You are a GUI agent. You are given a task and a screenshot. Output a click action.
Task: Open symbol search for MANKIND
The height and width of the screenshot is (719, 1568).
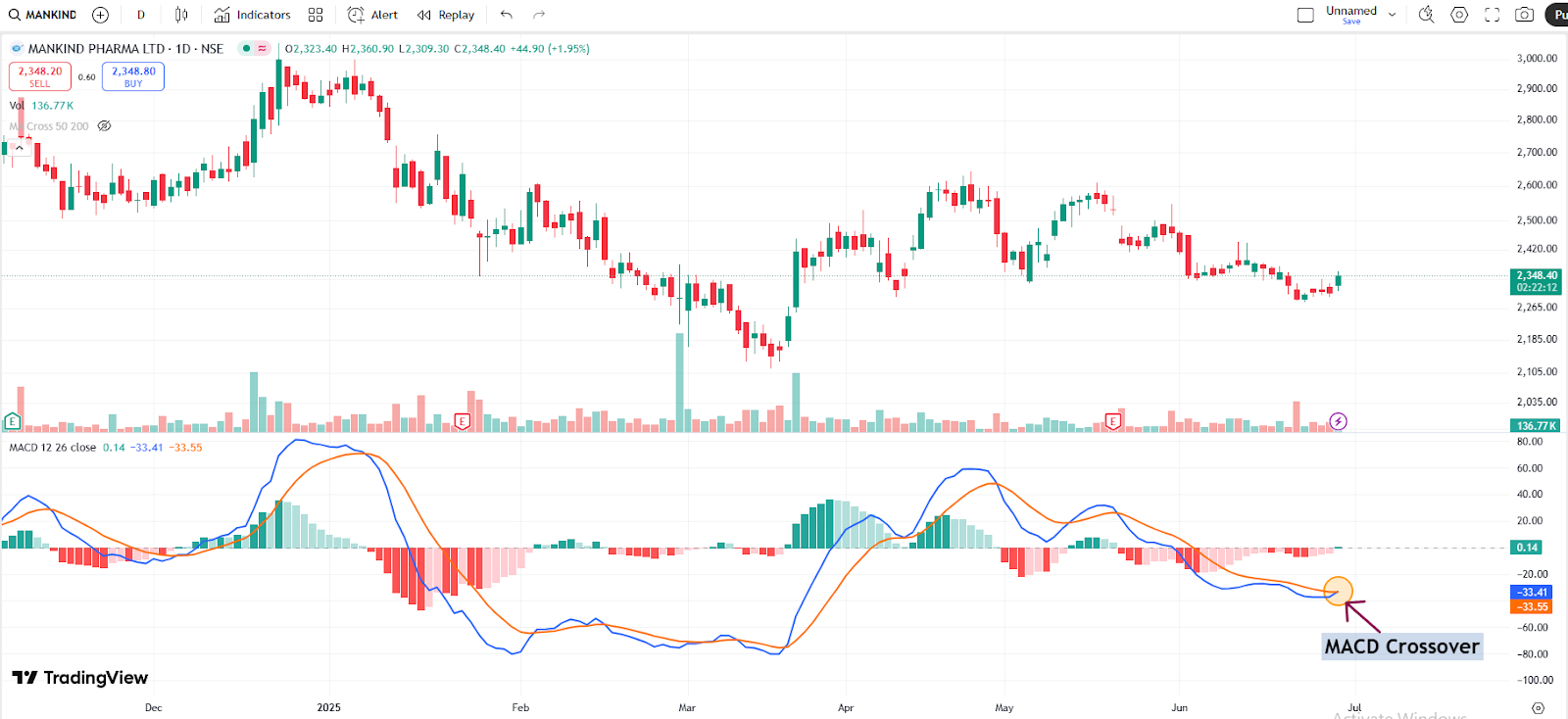coord(42,15)
